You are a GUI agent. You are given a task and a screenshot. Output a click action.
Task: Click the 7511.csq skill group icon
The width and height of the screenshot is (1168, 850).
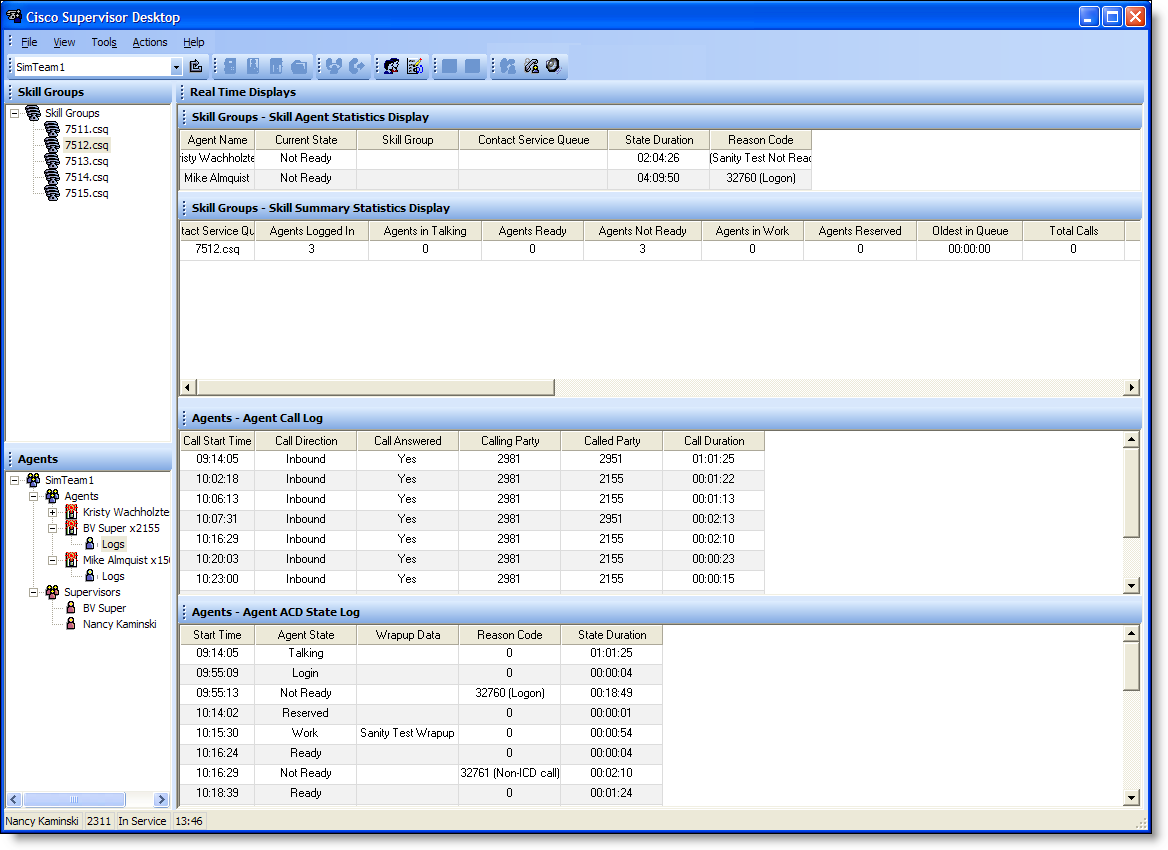[51, 129]
